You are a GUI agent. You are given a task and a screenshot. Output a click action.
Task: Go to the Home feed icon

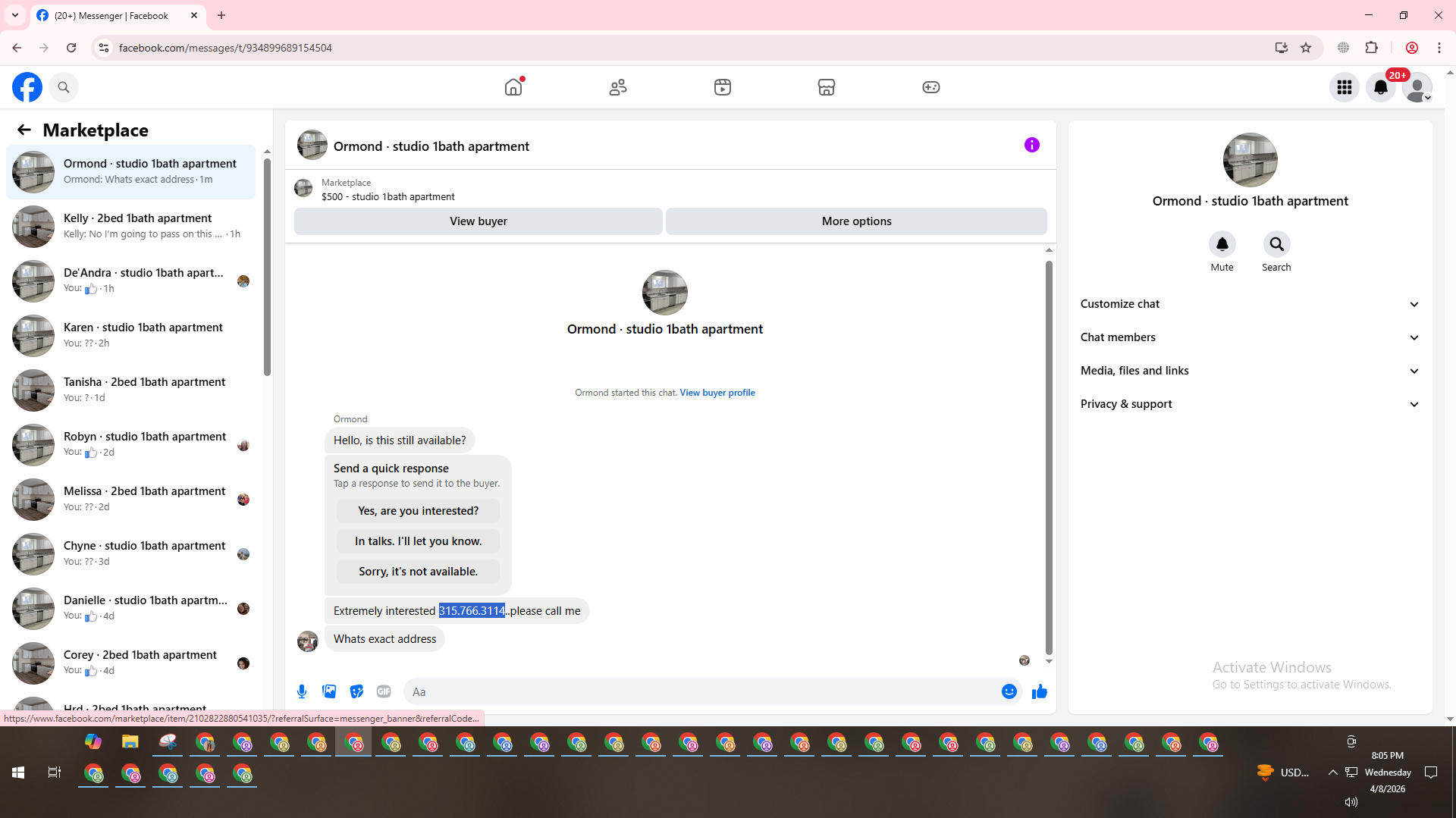click(x=513, y=87)
